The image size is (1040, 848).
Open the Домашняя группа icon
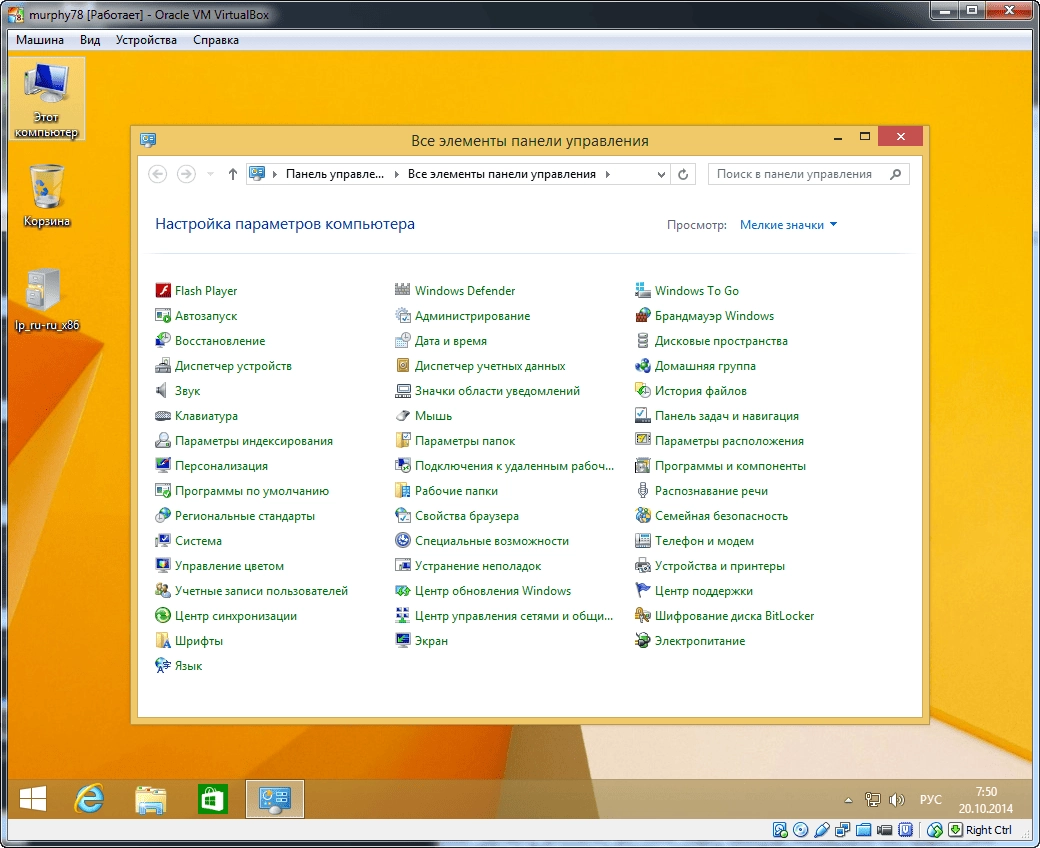click(x=643, y=366)
